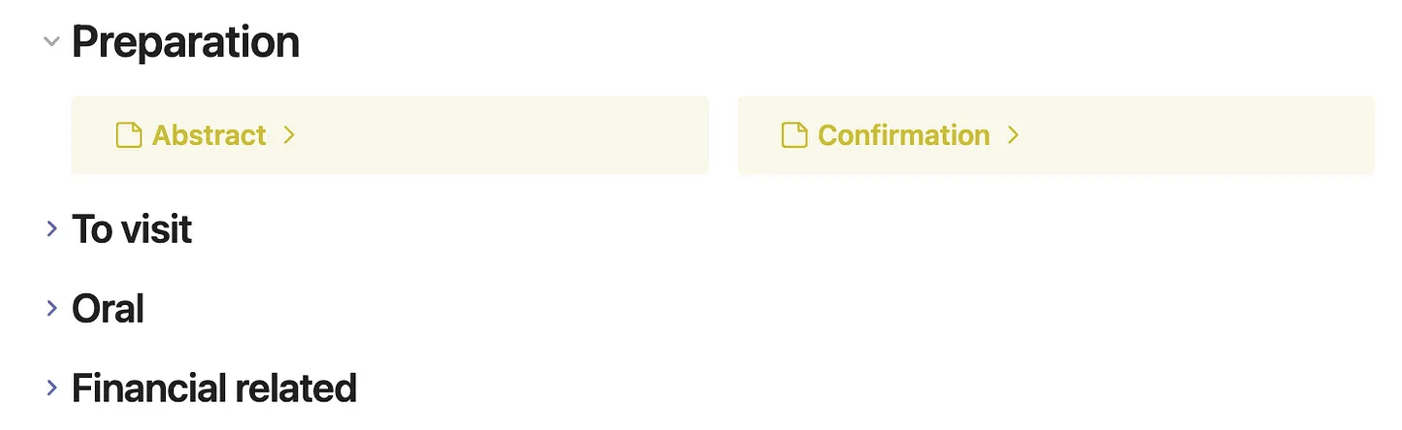Click the Financial related heading text

214,388
